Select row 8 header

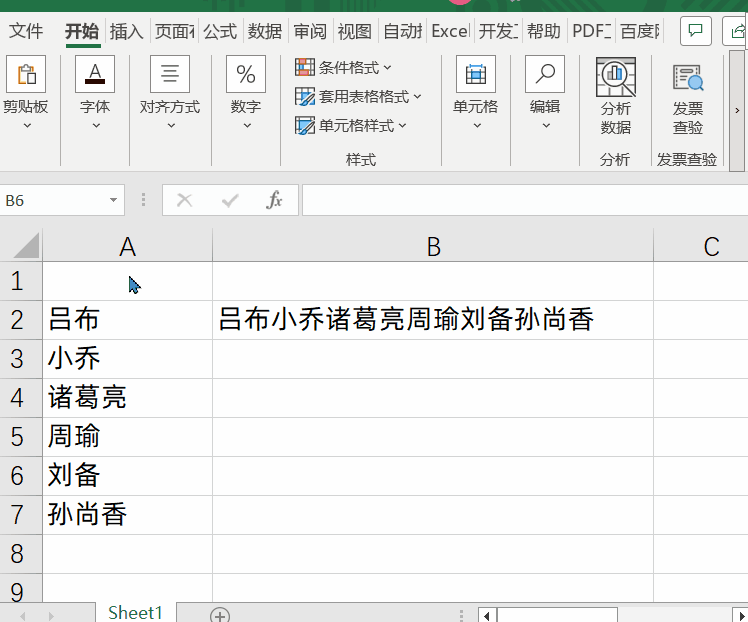pos(21,554)
